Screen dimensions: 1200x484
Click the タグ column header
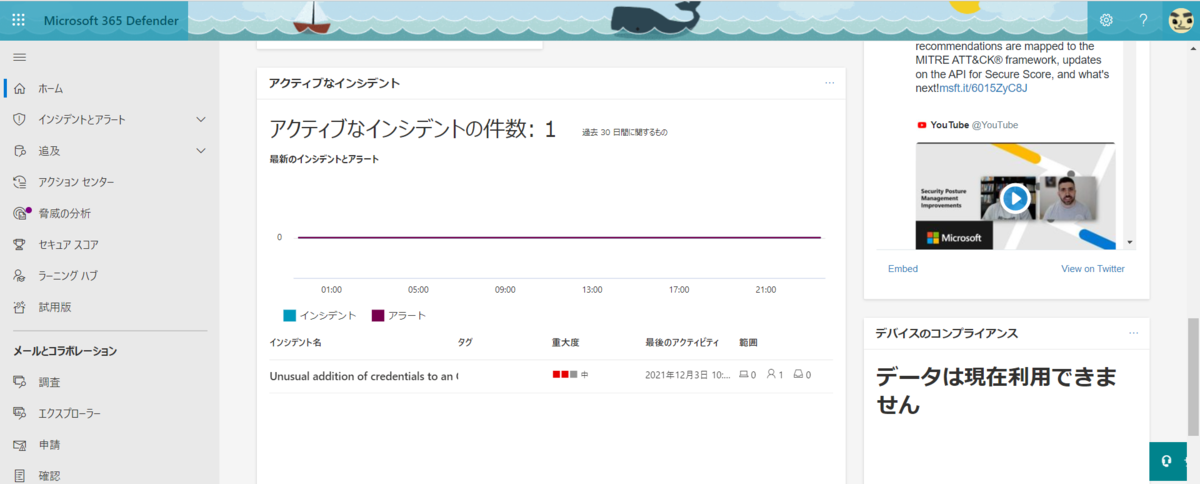465,343
